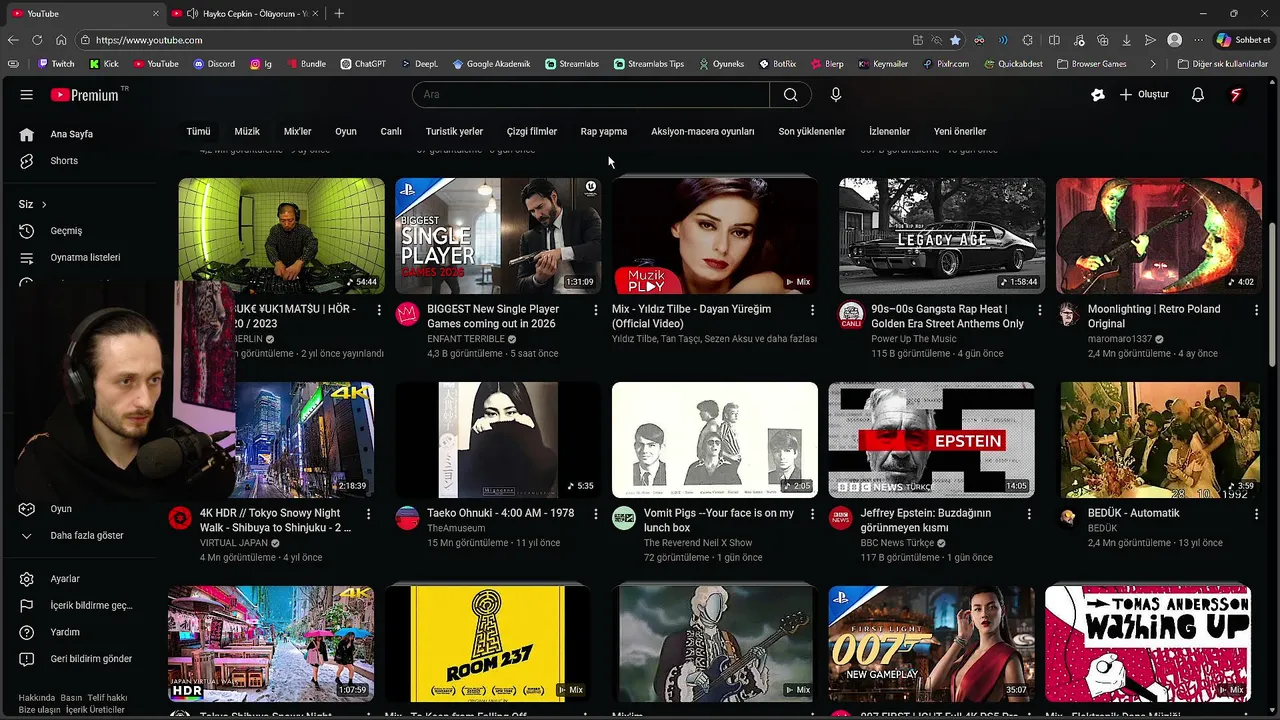Viewport: 1280px width, 720px height.
Task: Select the Mix'ler filter chip
Action: point(297,131)
